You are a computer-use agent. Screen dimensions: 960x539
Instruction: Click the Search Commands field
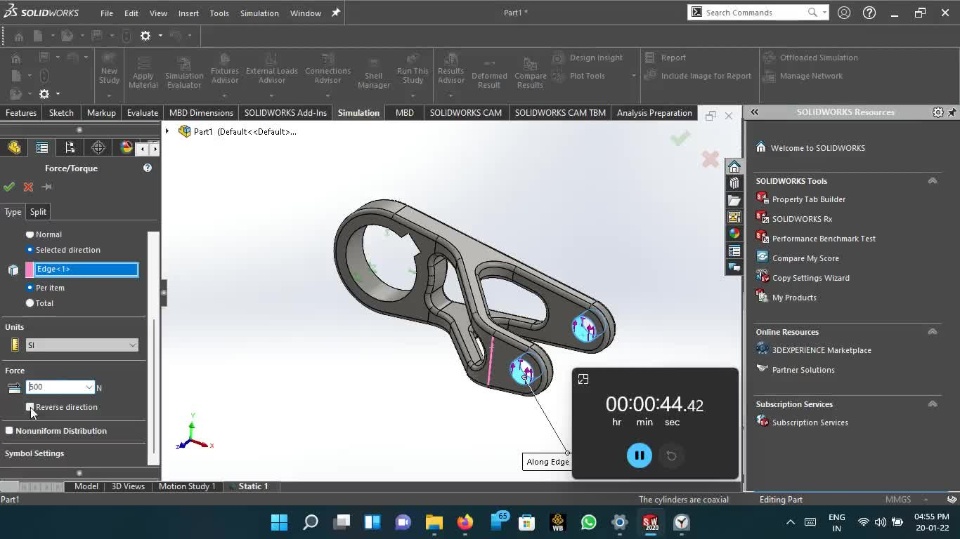[x=756, y=12]
